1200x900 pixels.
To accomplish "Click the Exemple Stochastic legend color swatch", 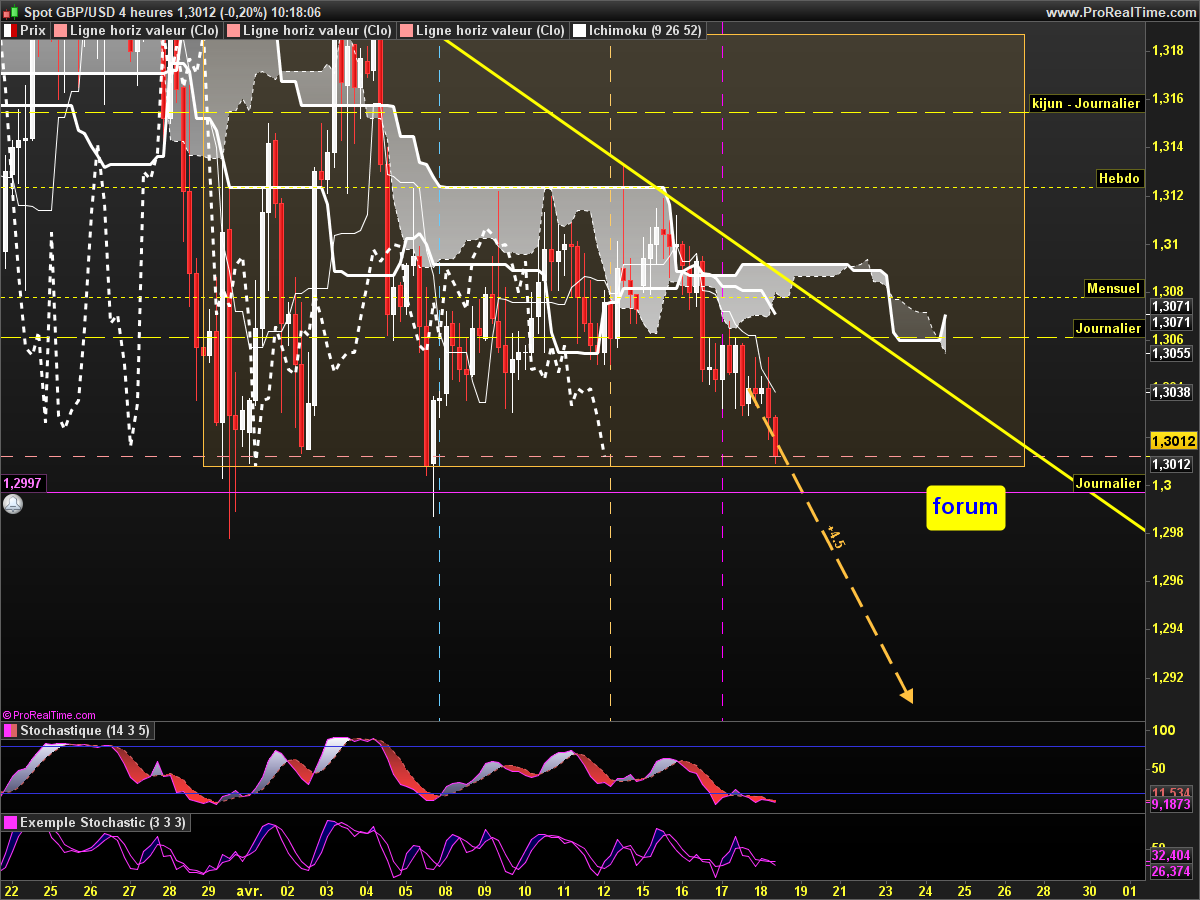I will click(x=10, y=822).
